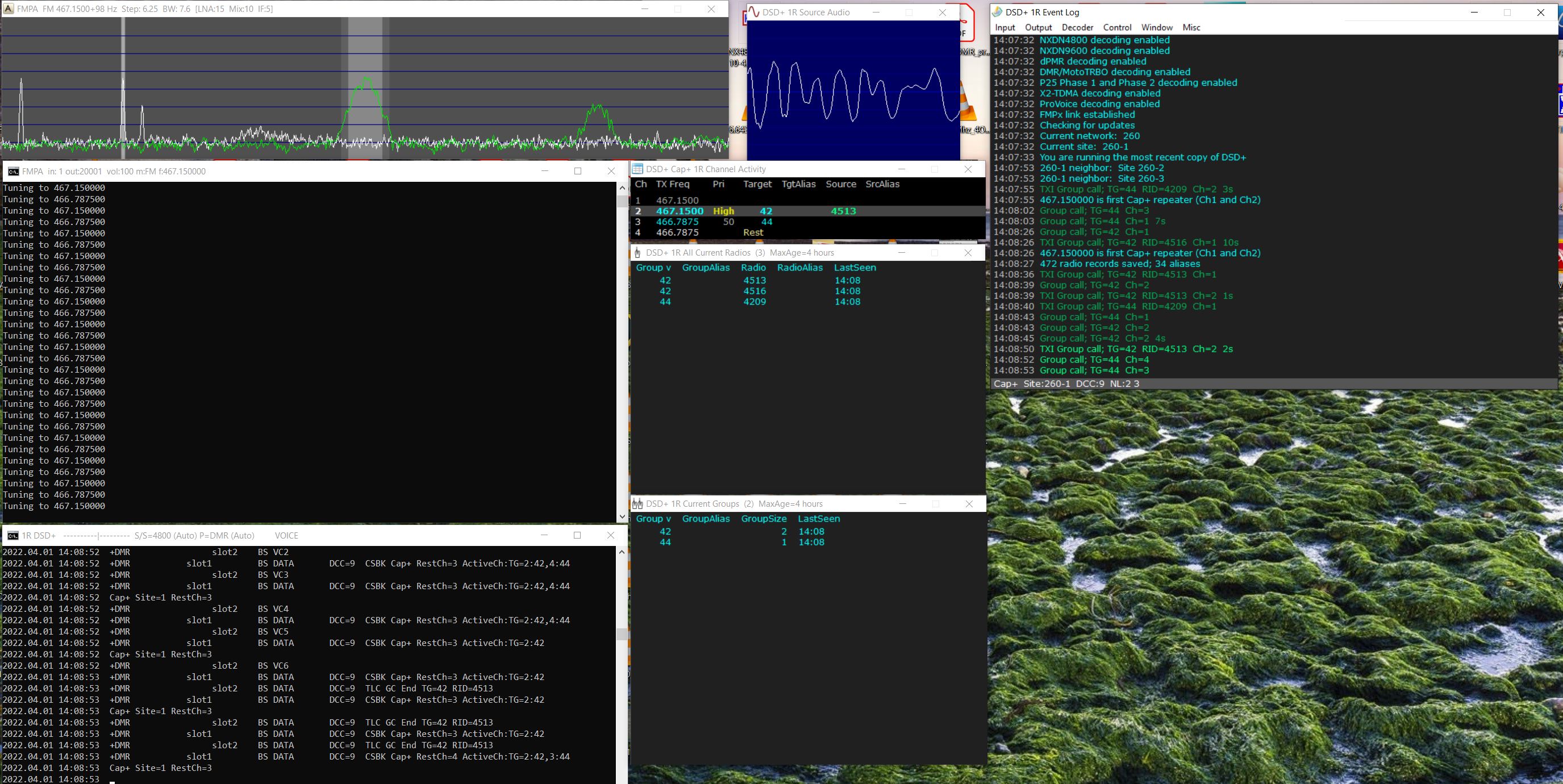The width and height of the screenshot is (1563, 784).
Task: Close the DSD+ Source Audio window
Action: click(943, 12)
